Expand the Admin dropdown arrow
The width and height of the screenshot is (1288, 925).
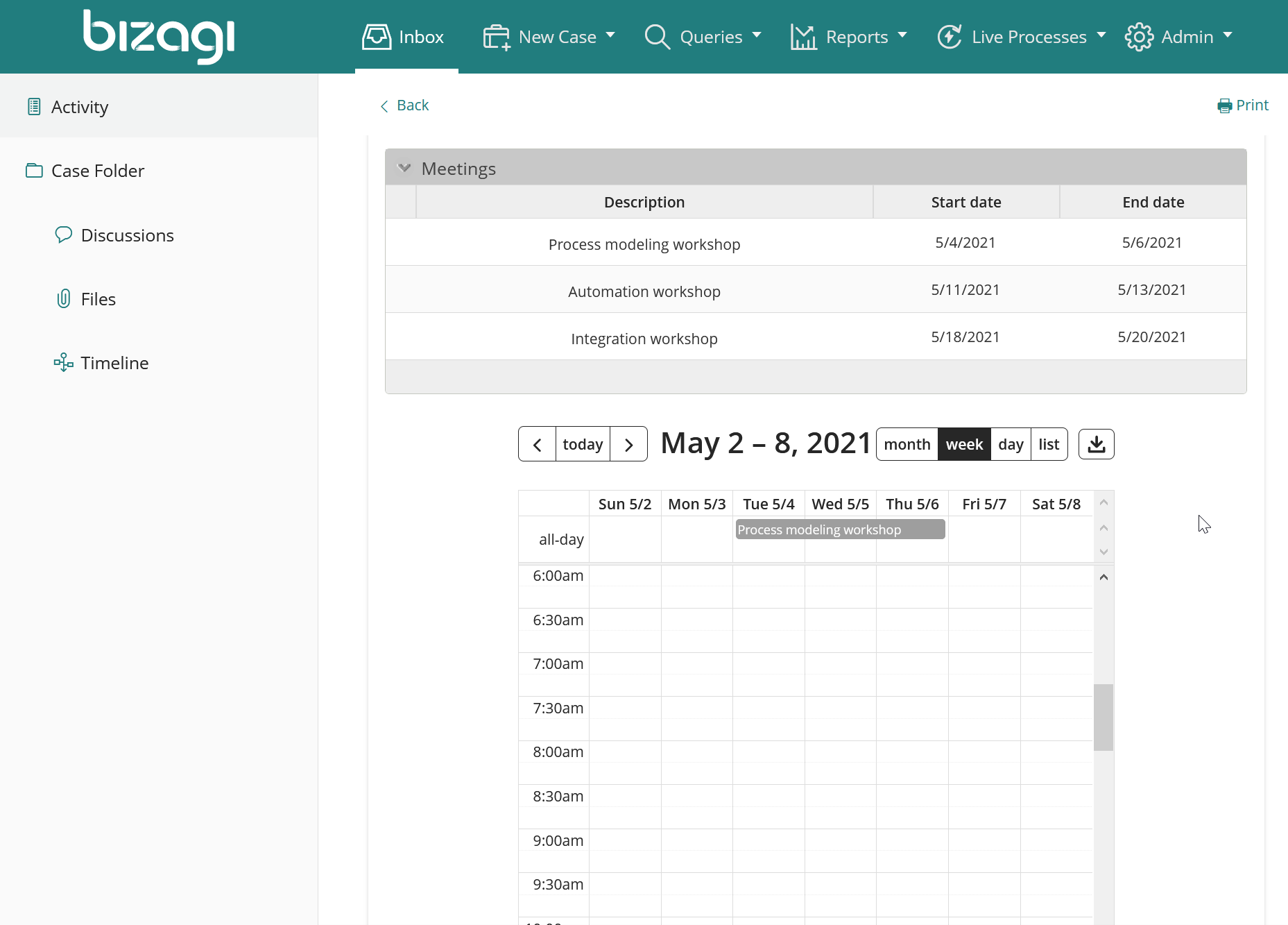coord(1228,35)
